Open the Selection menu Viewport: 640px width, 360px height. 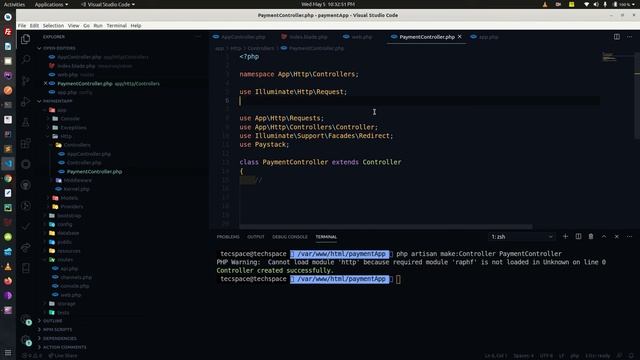click(53, 25)
